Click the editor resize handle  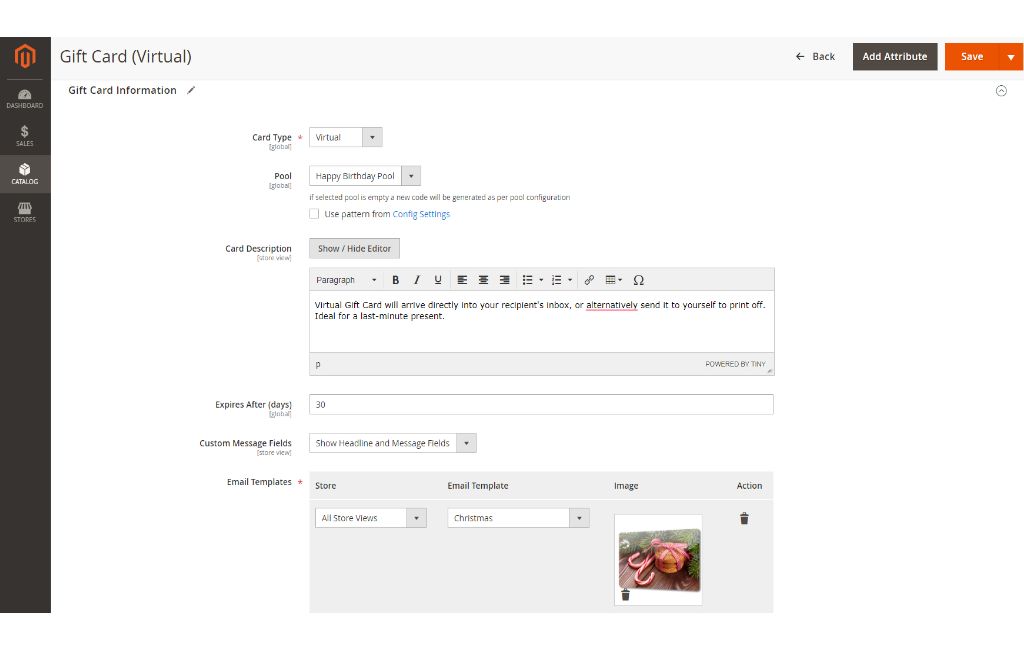[770, 370]
